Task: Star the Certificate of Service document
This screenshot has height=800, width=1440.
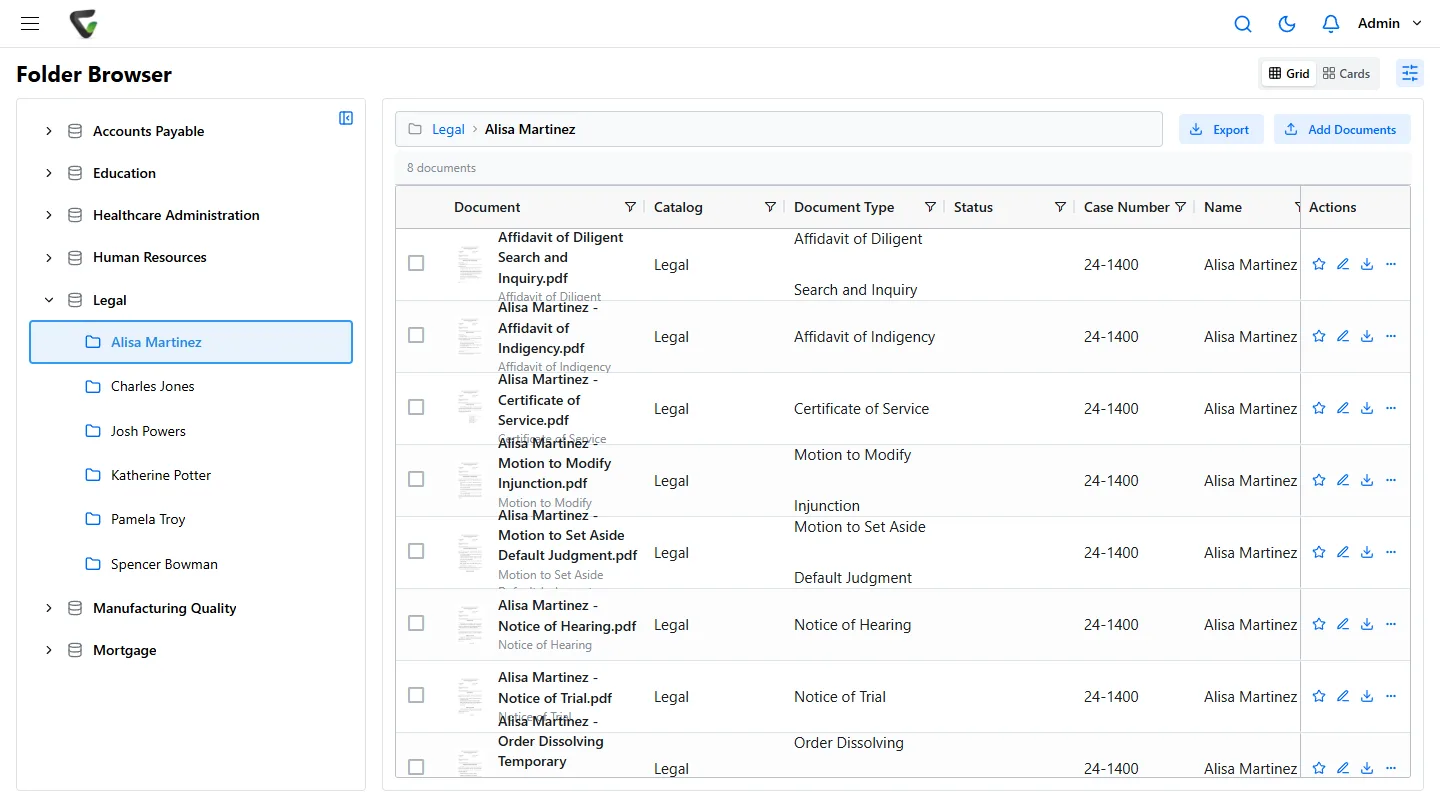Action: pos(1319,408)
